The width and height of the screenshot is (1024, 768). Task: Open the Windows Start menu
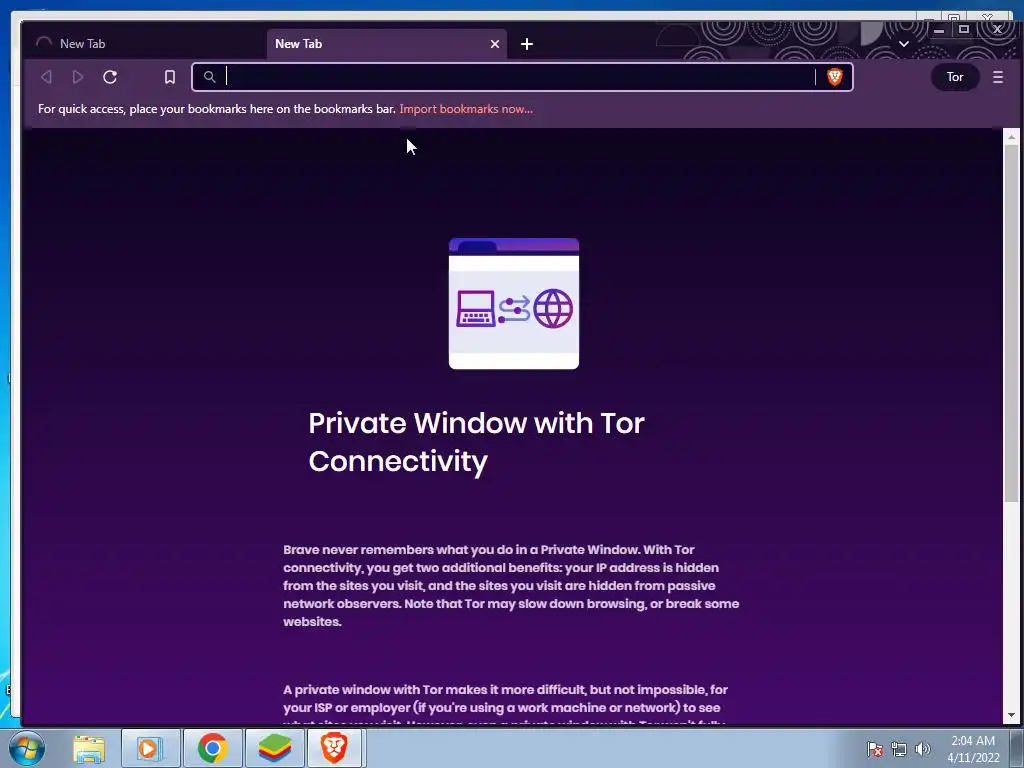(x=26, y=748)
